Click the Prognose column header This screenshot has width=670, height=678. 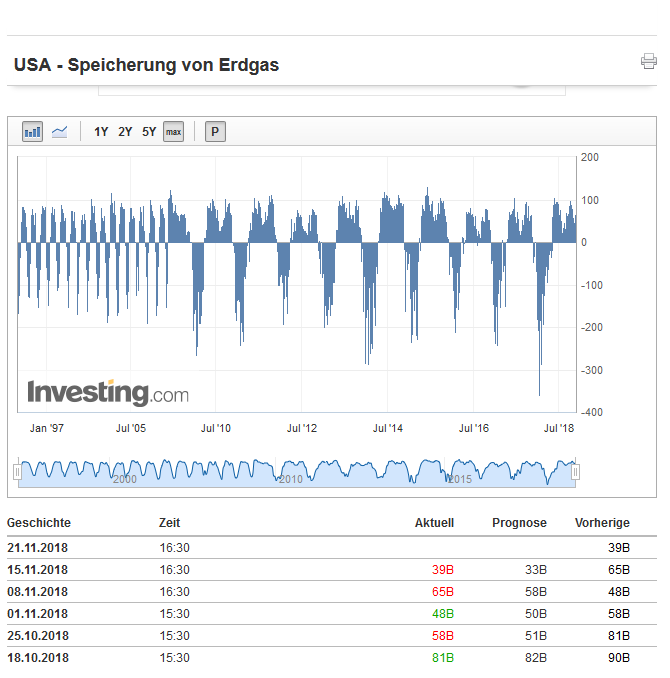tap(519, 522)
